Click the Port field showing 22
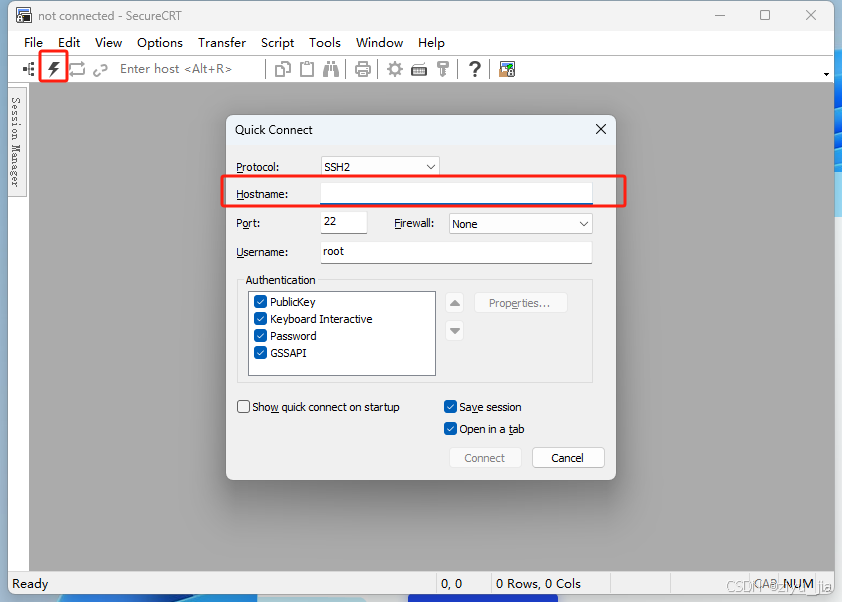The image size is (842, 602). pos(344,222)
